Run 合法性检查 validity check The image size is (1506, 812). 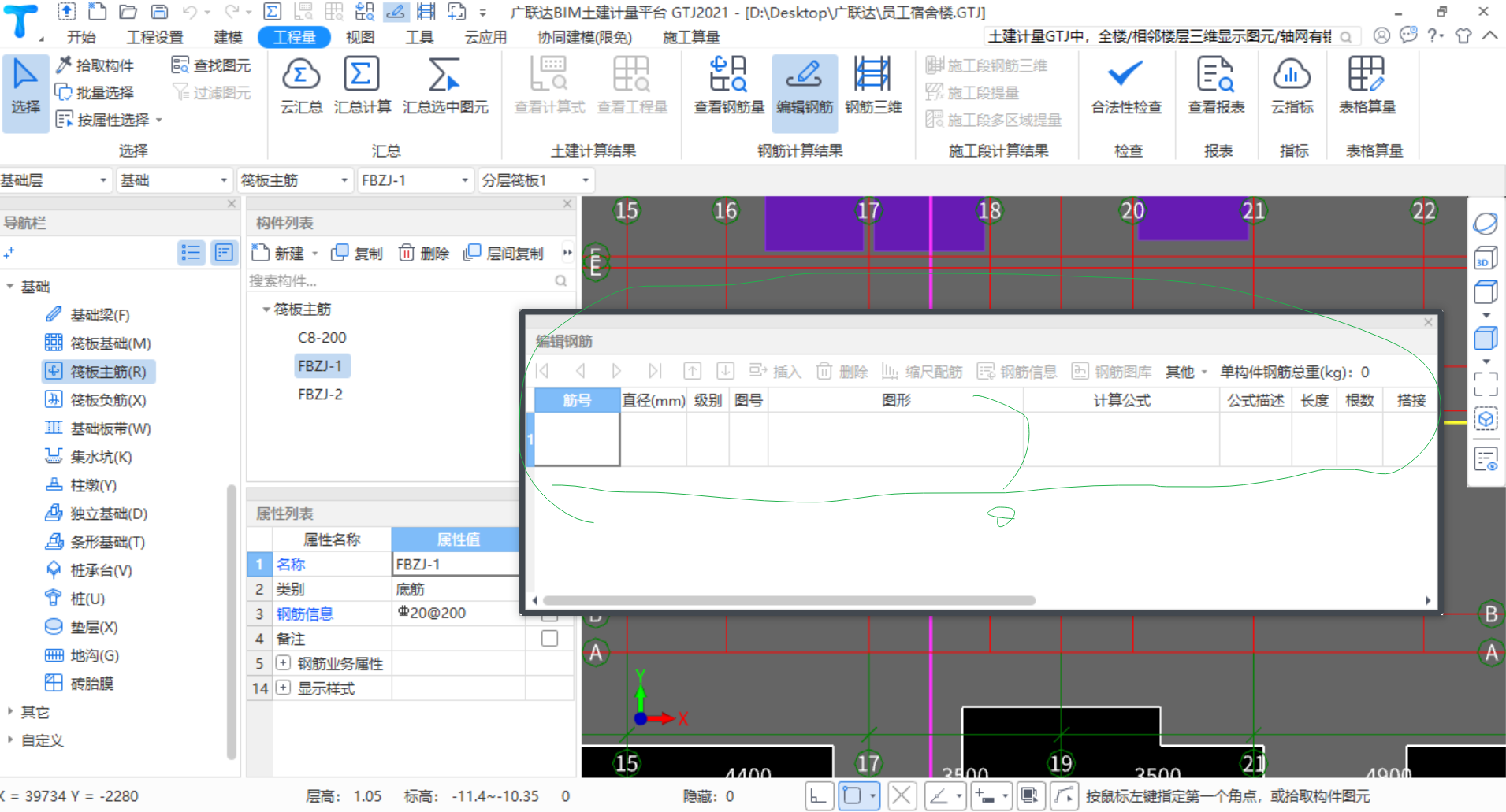[x=1126, y=85]
